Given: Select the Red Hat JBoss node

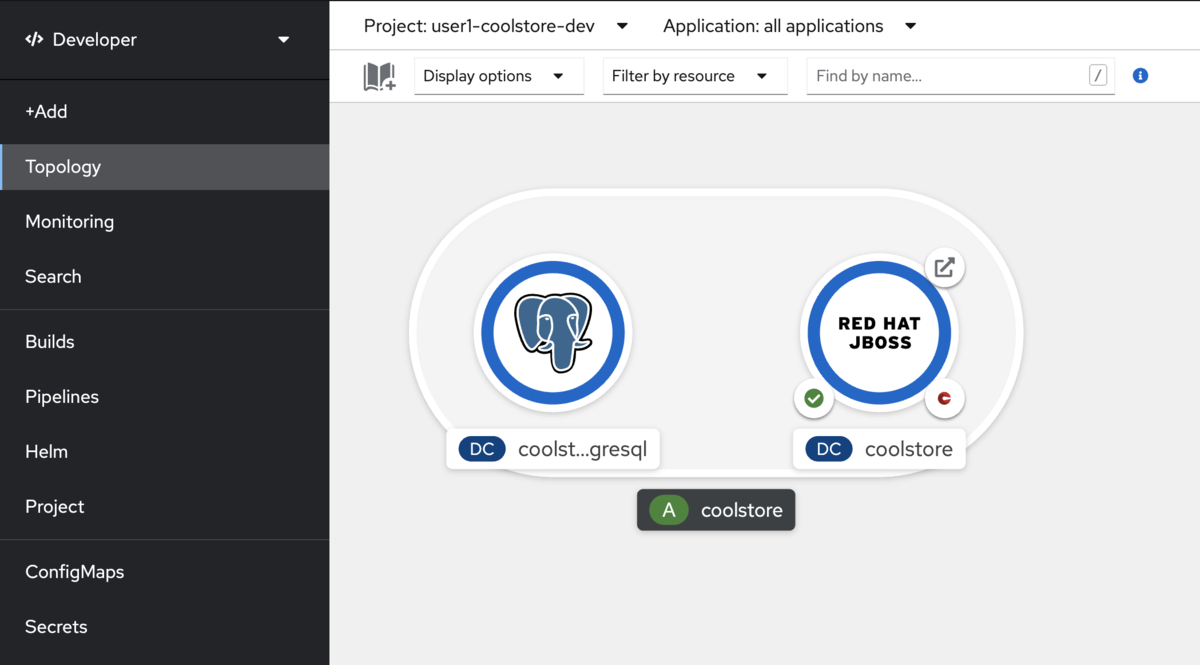Looking at the screenshot, I should pyautogui.click(x=879, y=333).
